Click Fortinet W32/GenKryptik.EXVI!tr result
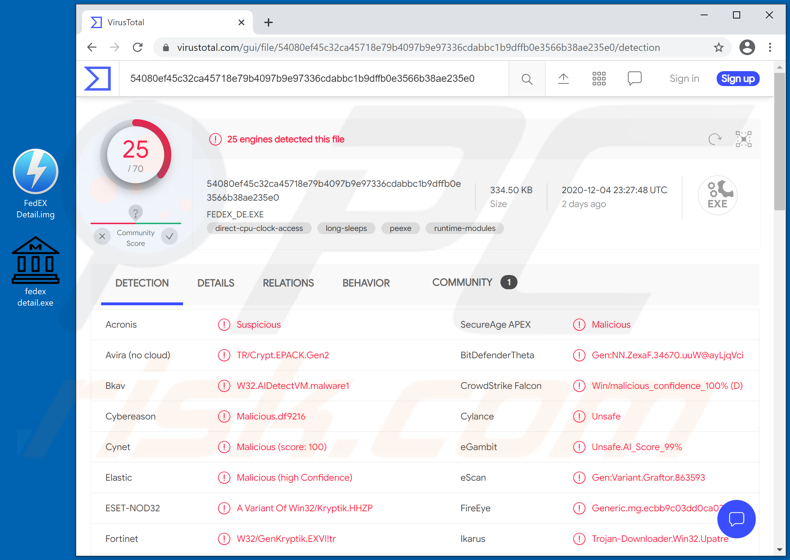The height and width of the screenshot is (560, 790). [x=286, y=539]
